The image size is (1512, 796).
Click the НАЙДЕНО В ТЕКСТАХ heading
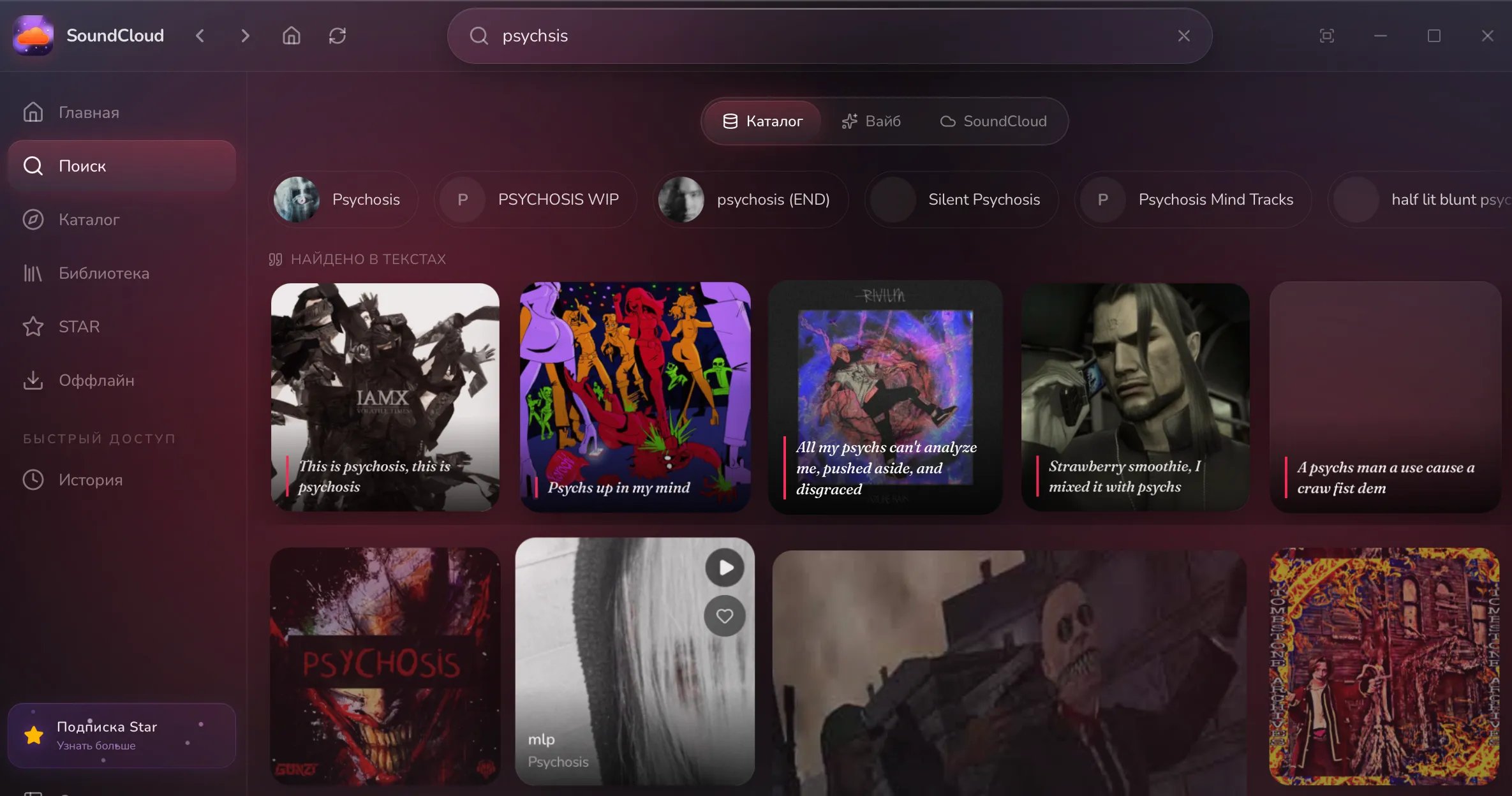point(368,259)
